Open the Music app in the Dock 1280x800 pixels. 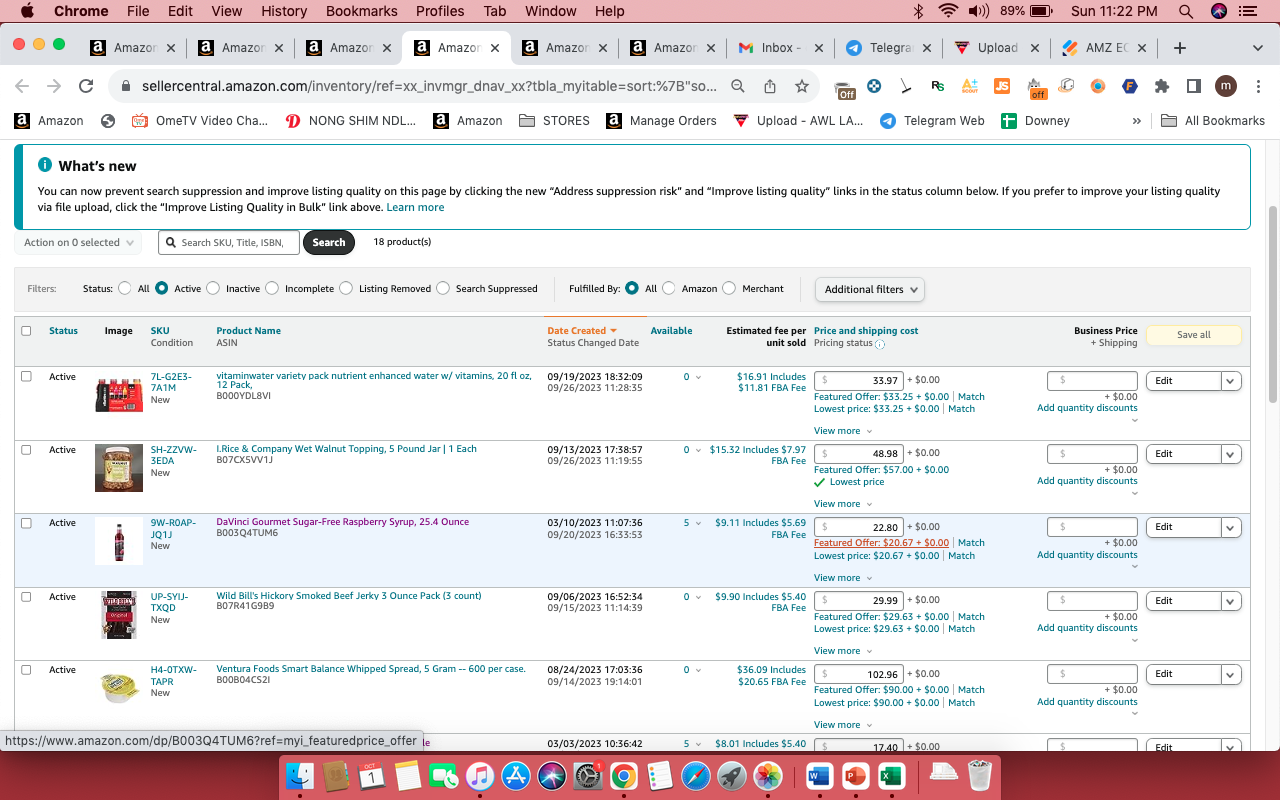(x=480, y=775)
